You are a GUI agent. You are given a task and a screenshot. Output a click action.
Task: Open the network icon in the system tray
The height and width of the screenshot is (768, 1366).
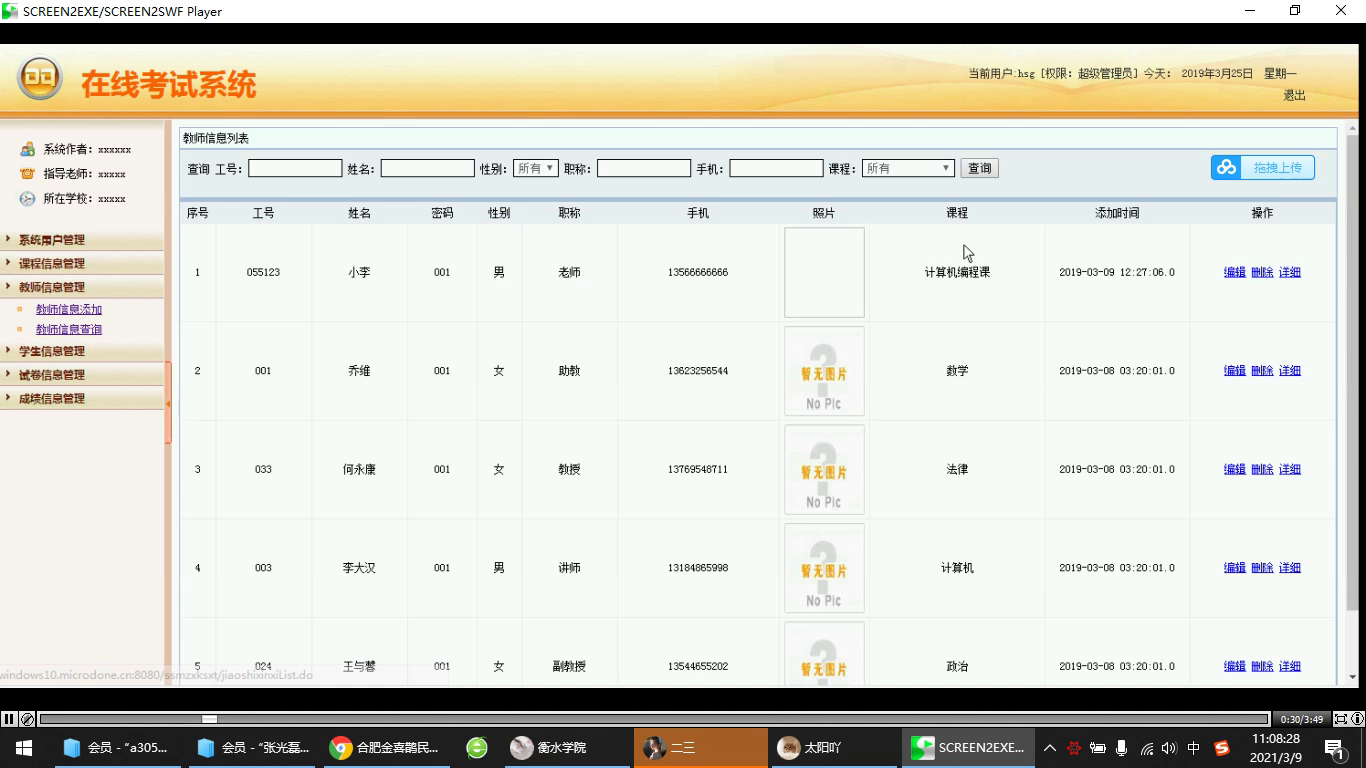pos(1146,748)
